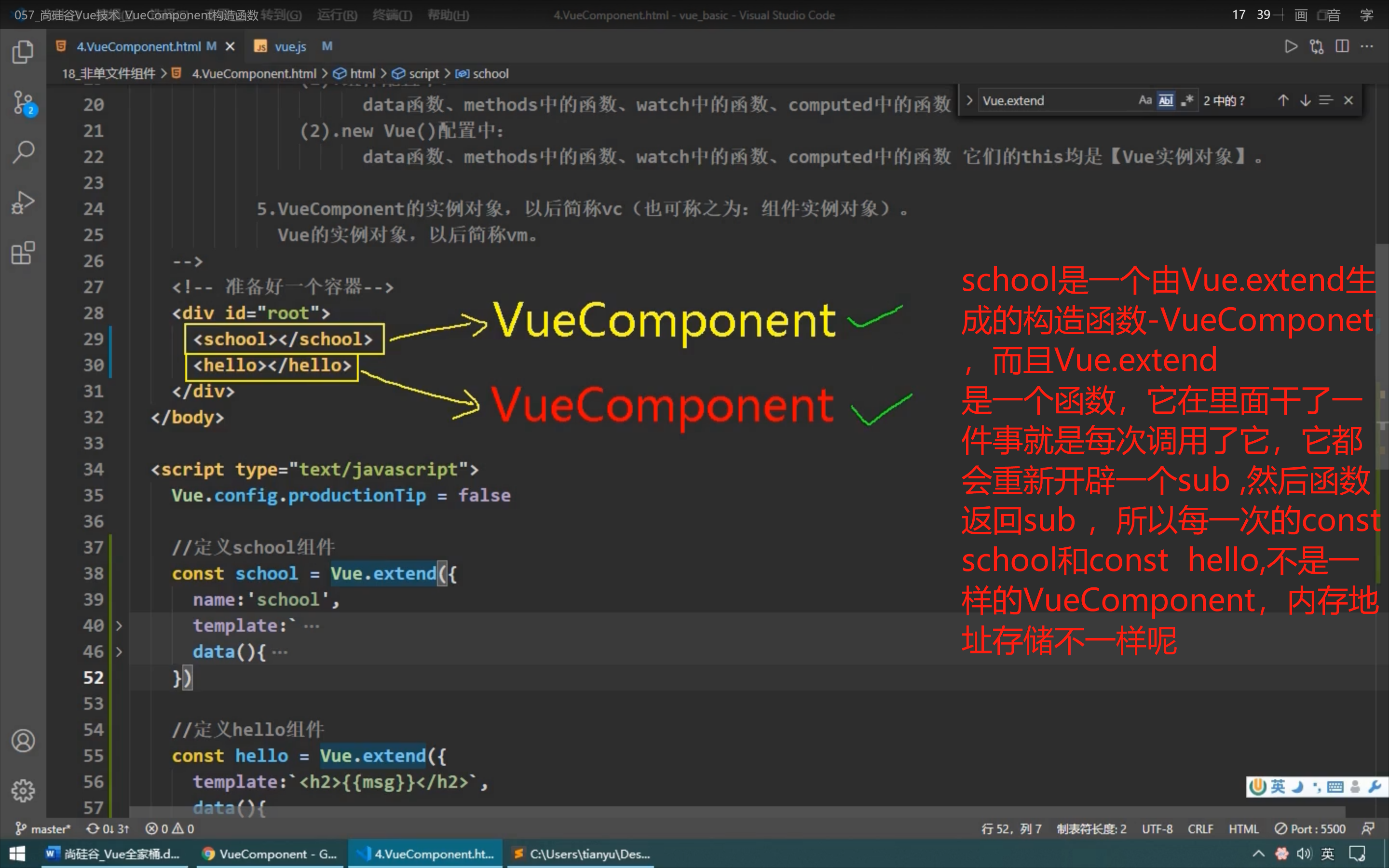Toggle Match Case in find widget
Screen dimensions: 1389x868
coord(1145,100)
